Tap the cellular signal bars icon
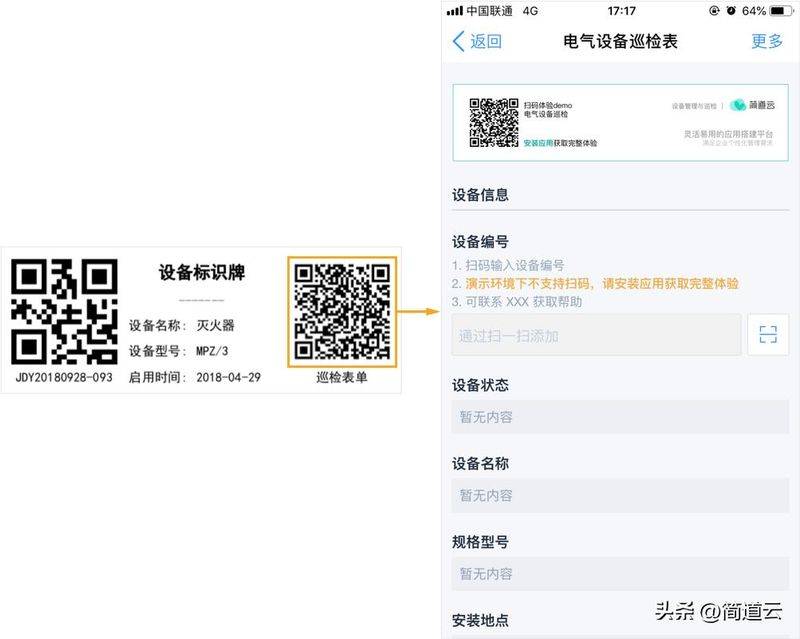This screenshot has height=639, width=800. click(454, 11)
